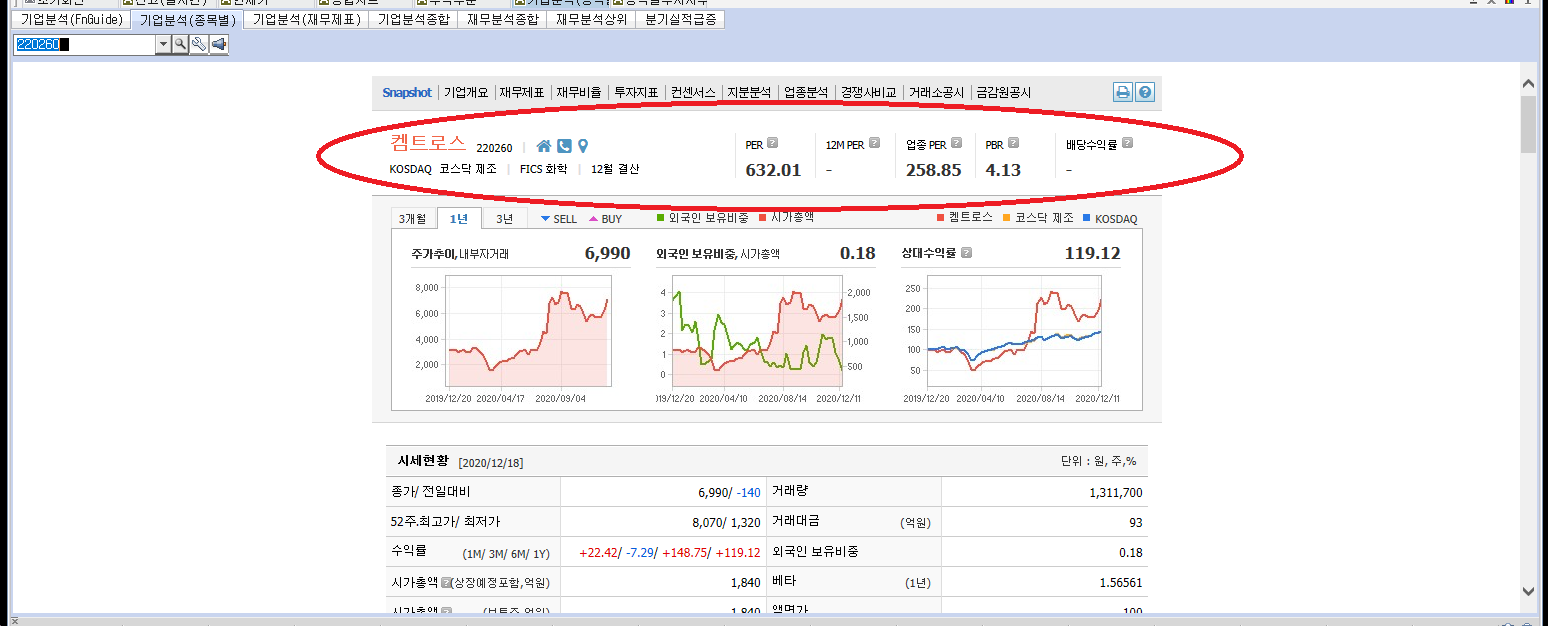Go to 업종분석 section

806,92
